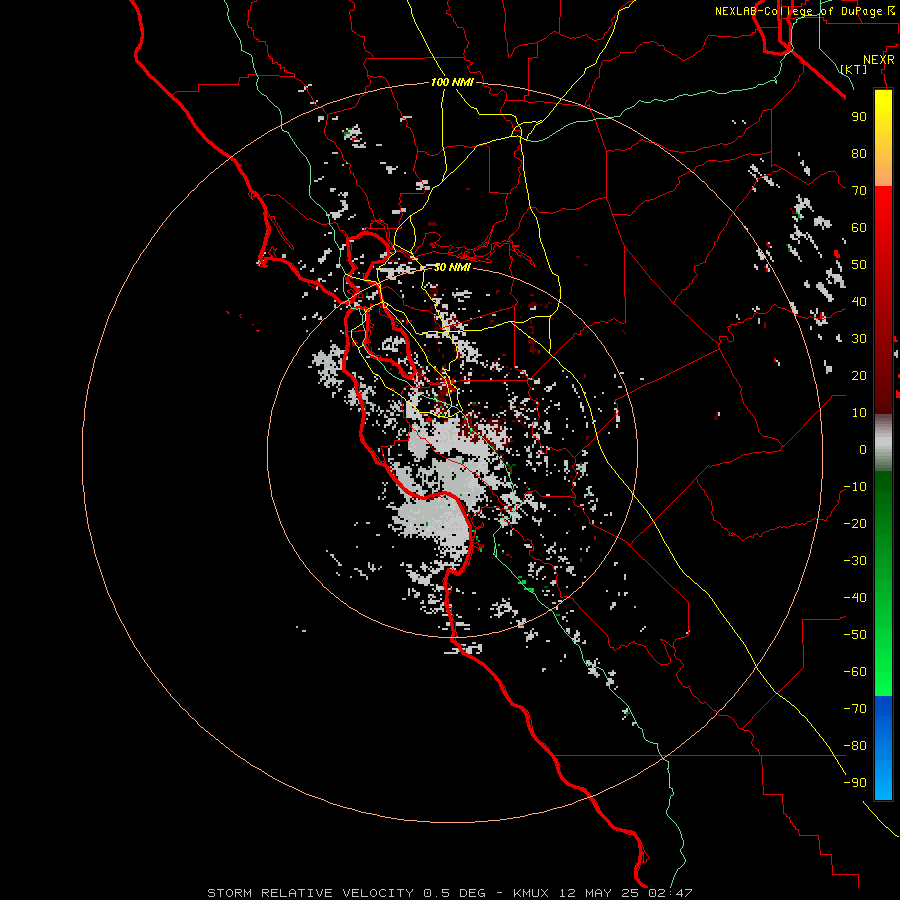Click the -30 value on velocity scale
900x900 pixels.
pyautogui.click(x=855, y=561)
